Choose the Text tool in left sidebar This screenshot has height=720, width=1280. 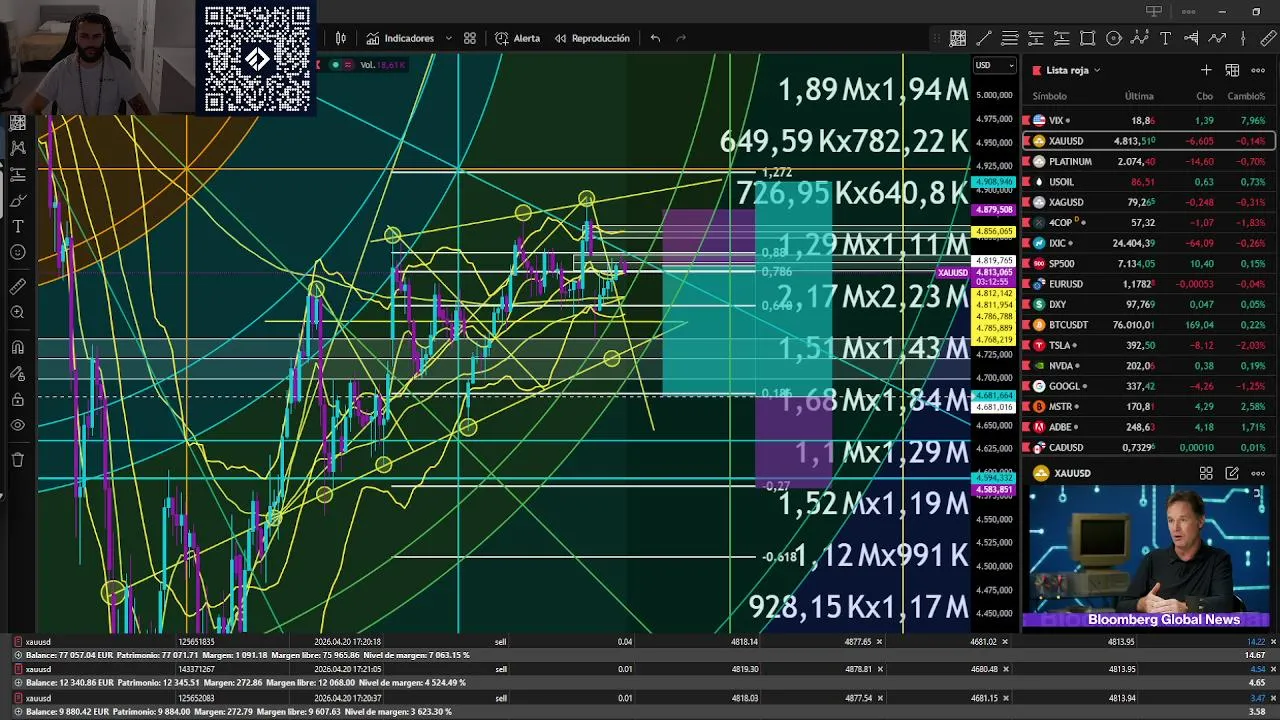(x=18, y=226)
